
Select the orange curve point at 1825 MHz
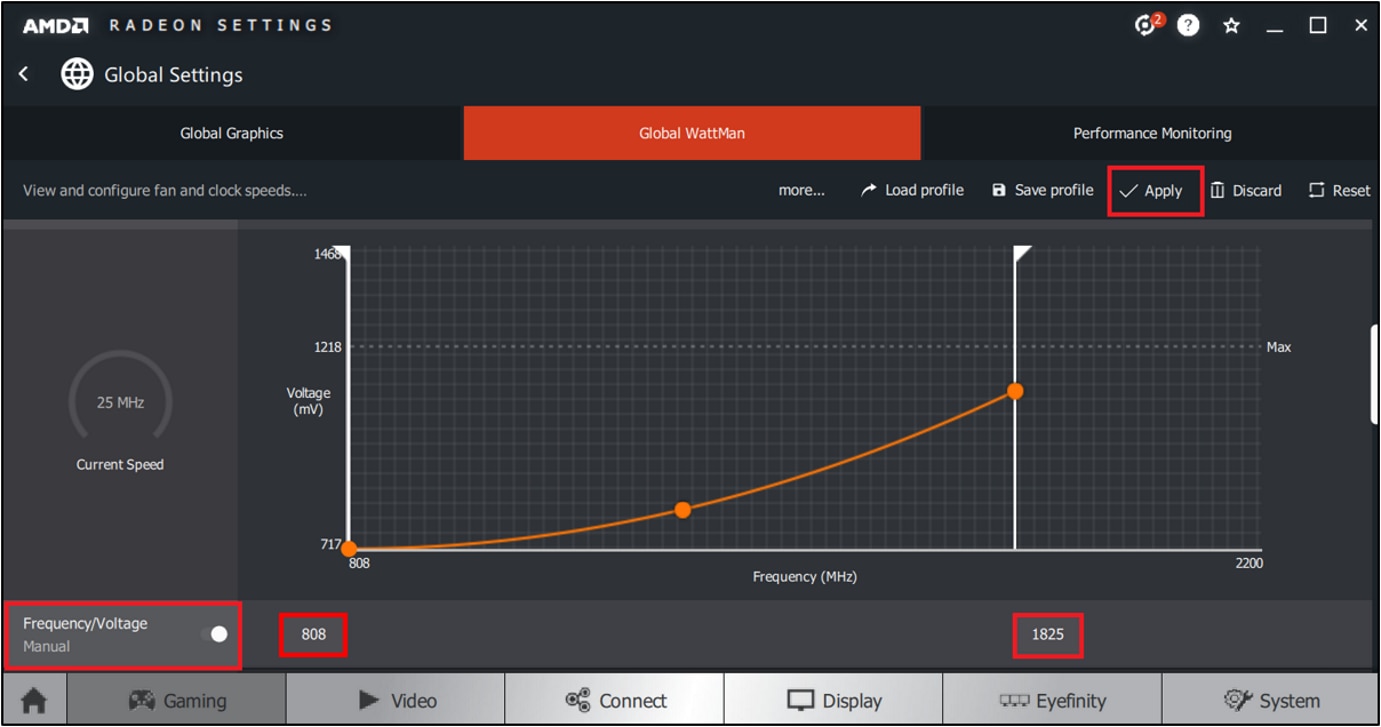click(x=1015, y=391)
